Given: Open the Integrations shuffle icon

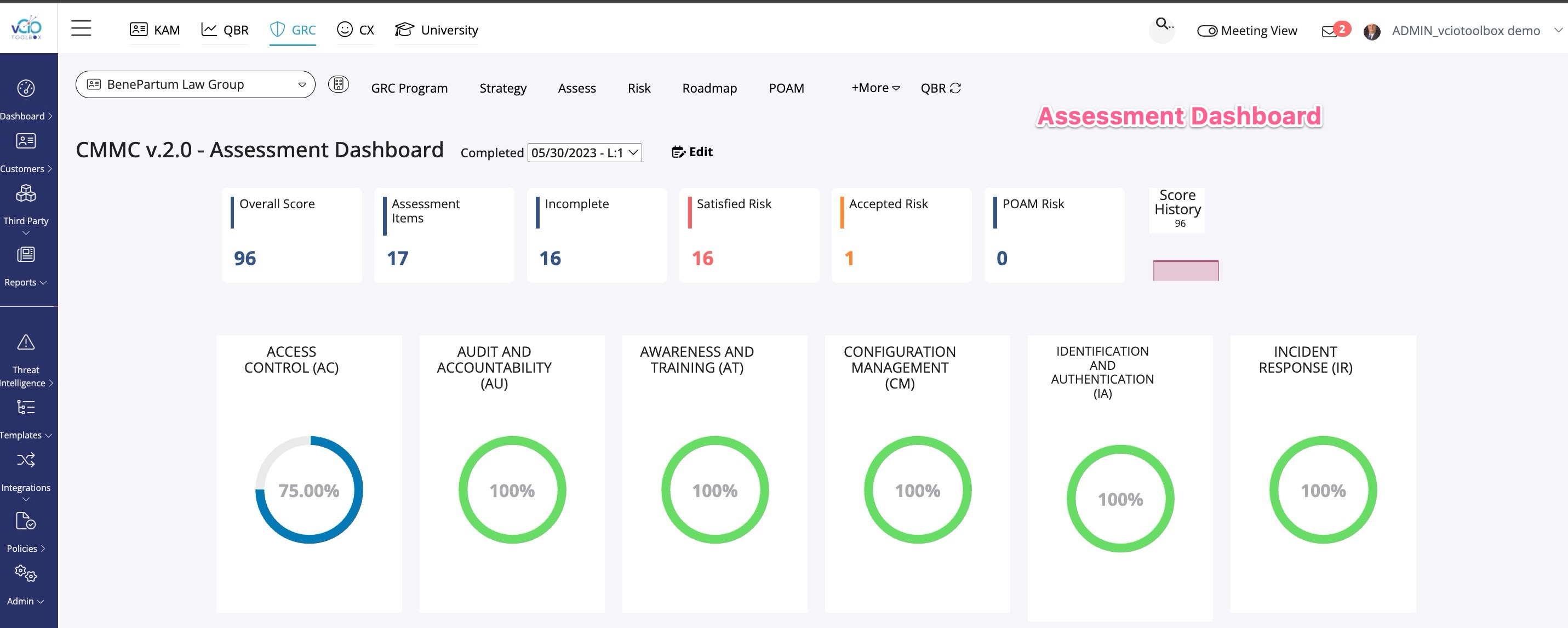Looking at the screenshot, I should click(26, 460).
